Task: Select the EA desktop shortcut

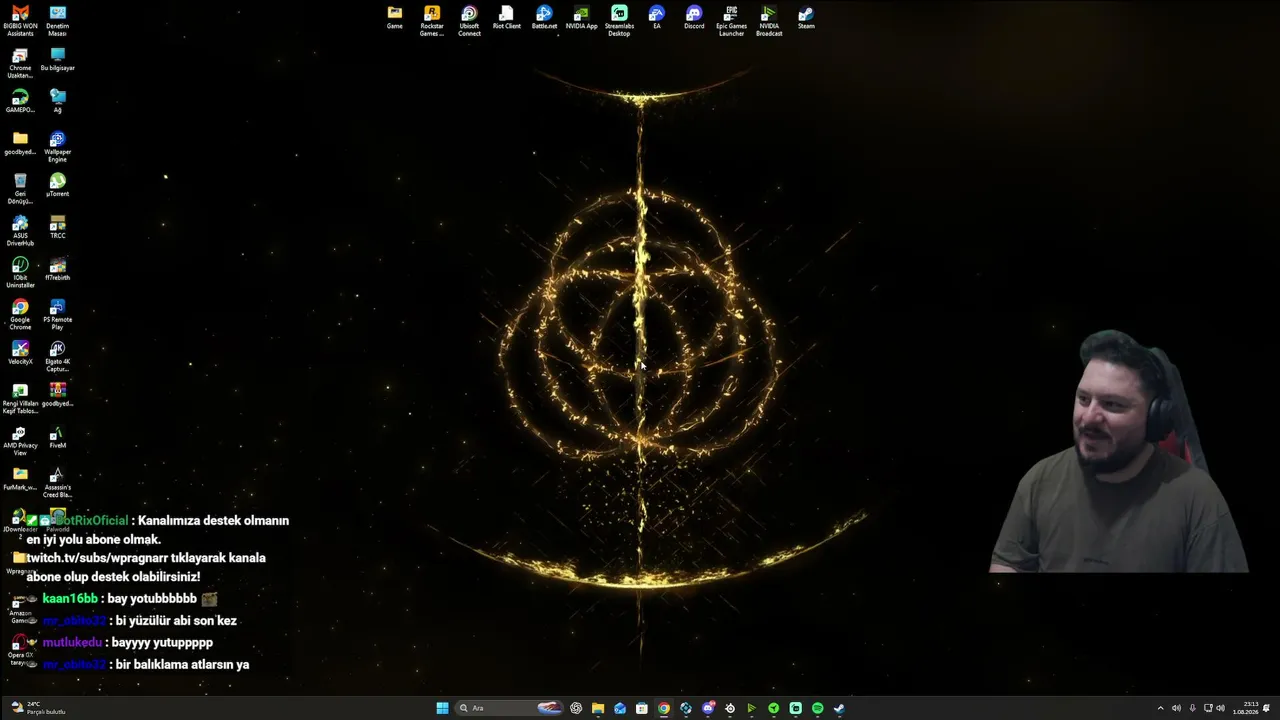Action: 656,18
